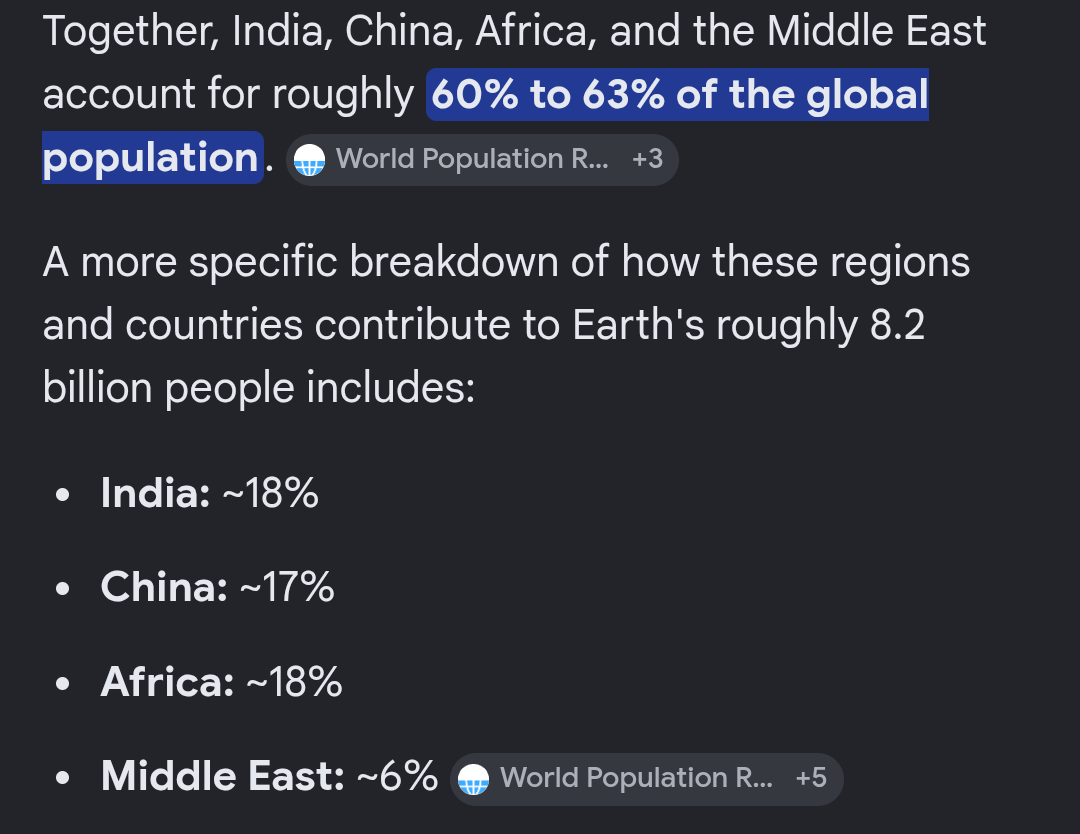Screen dimensions: 1080x834
Task: Expand the +5 additional sources count
Action: 811,778
